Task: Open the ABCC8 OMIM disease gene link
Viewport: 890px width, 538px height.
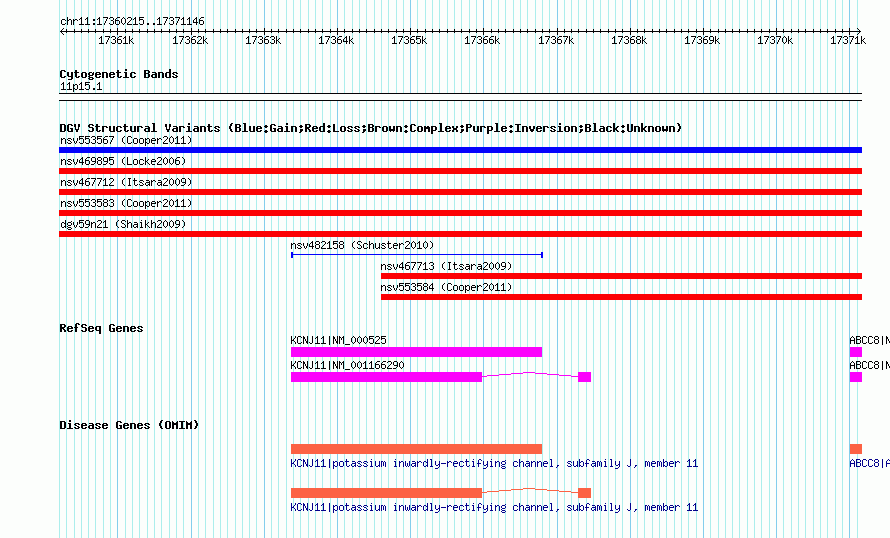Action: click(x=869, y=464)
